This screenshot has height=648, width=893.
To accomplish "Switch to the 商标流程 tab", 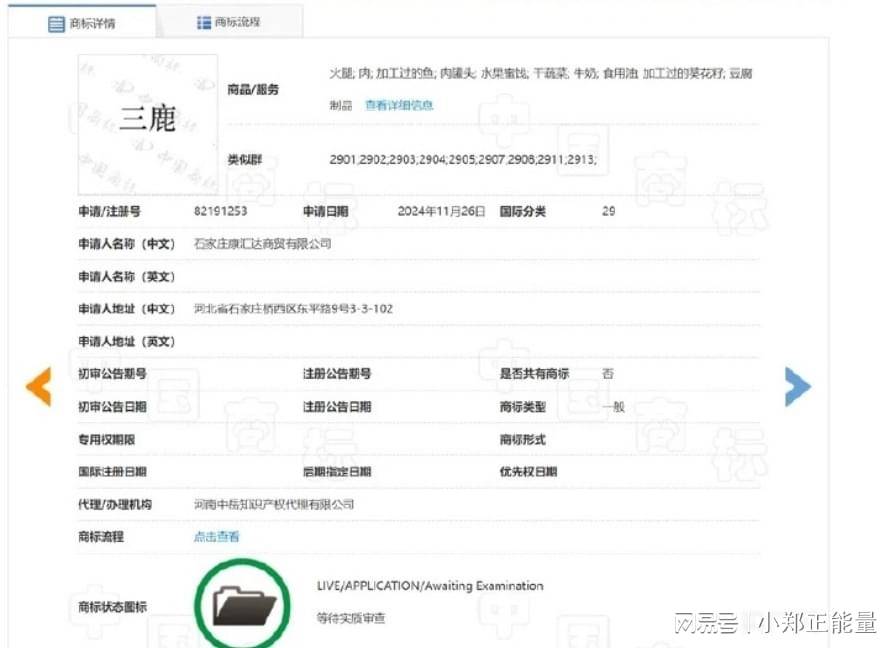I will 230,22.
